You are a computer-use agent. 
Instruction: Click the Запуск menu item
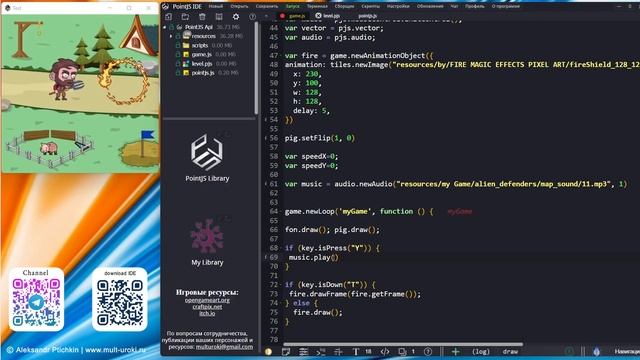[x=292, y=7]
